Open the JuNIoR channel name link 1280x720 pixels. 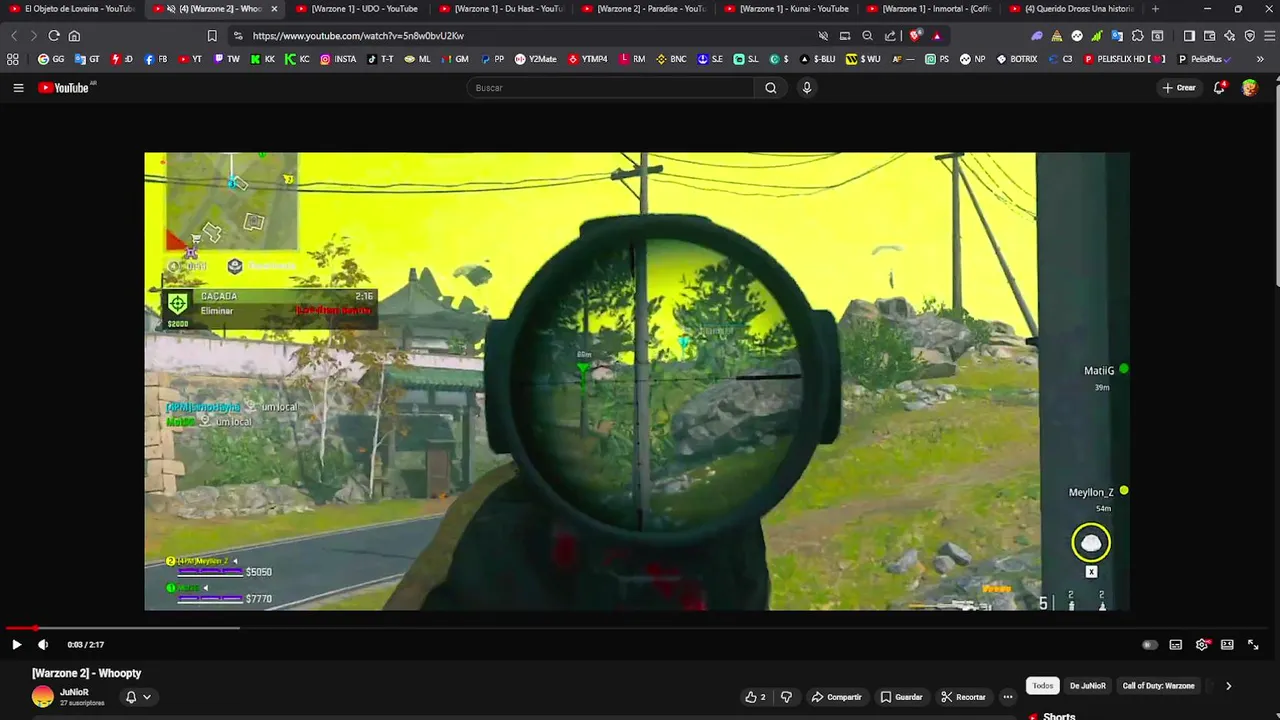[x=74, y=691]
